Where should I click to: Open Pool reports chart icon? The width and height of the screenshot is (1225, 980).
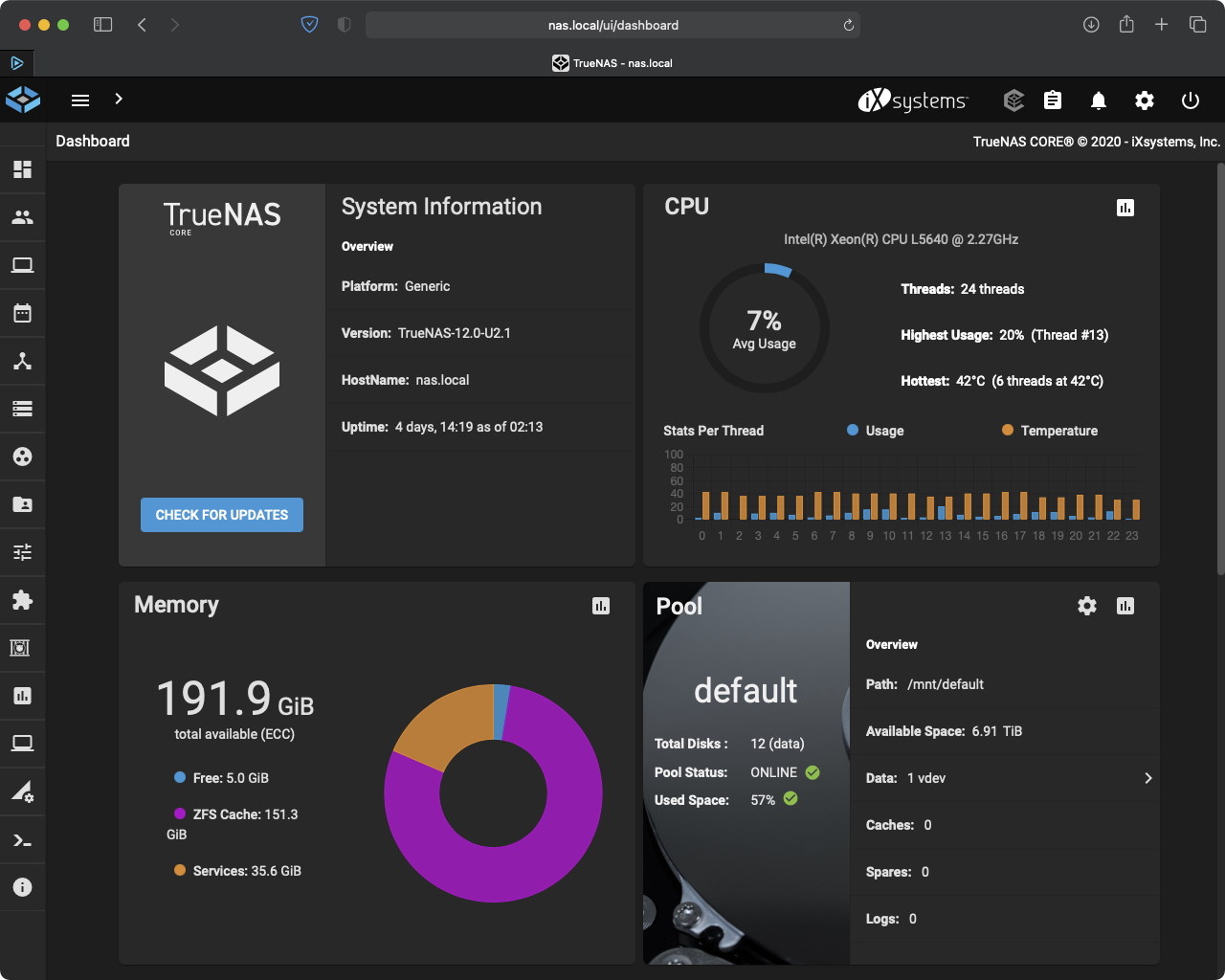point(1125,606)
